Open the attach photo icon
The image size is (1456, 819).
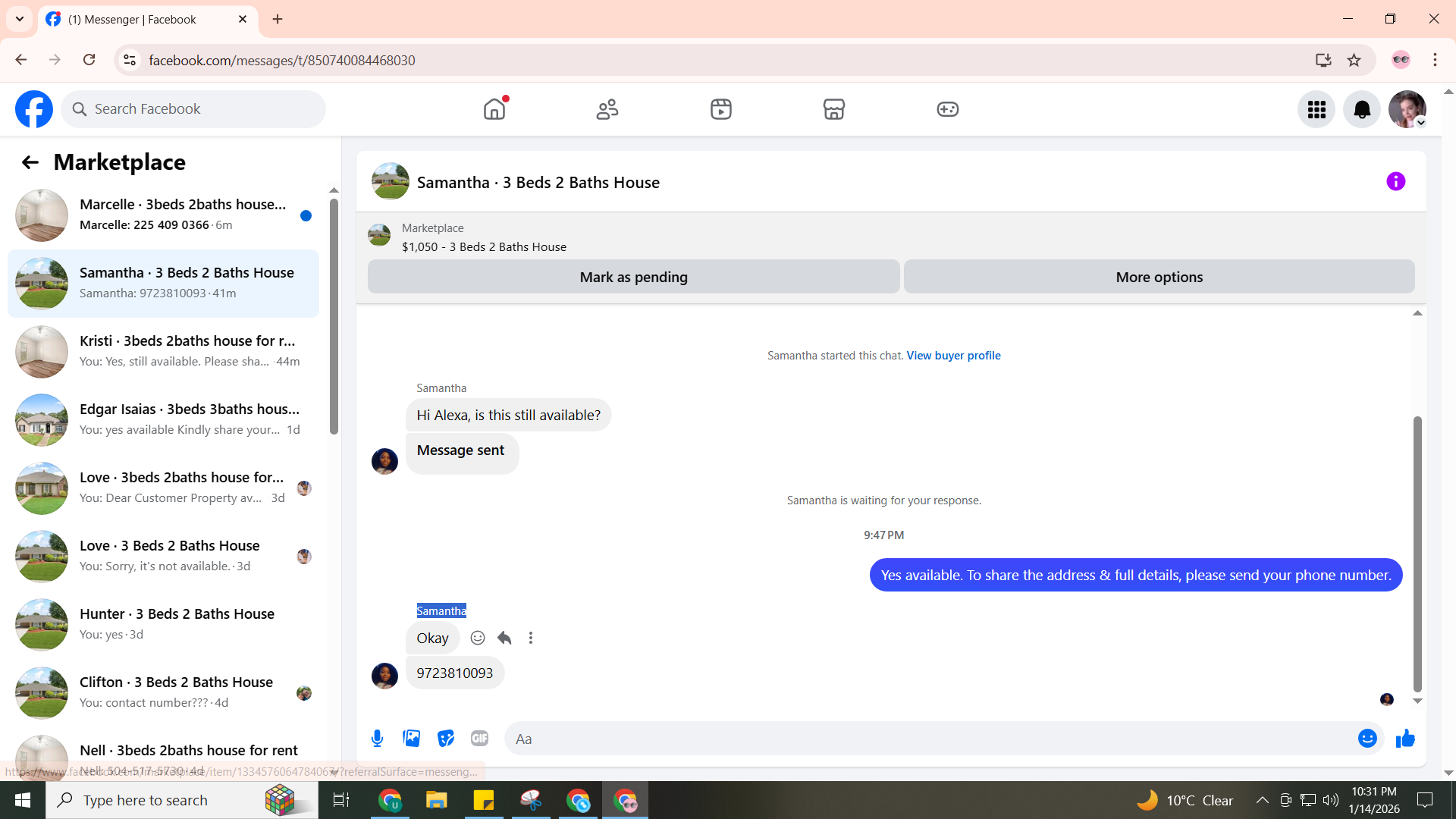tap(411, 739)
